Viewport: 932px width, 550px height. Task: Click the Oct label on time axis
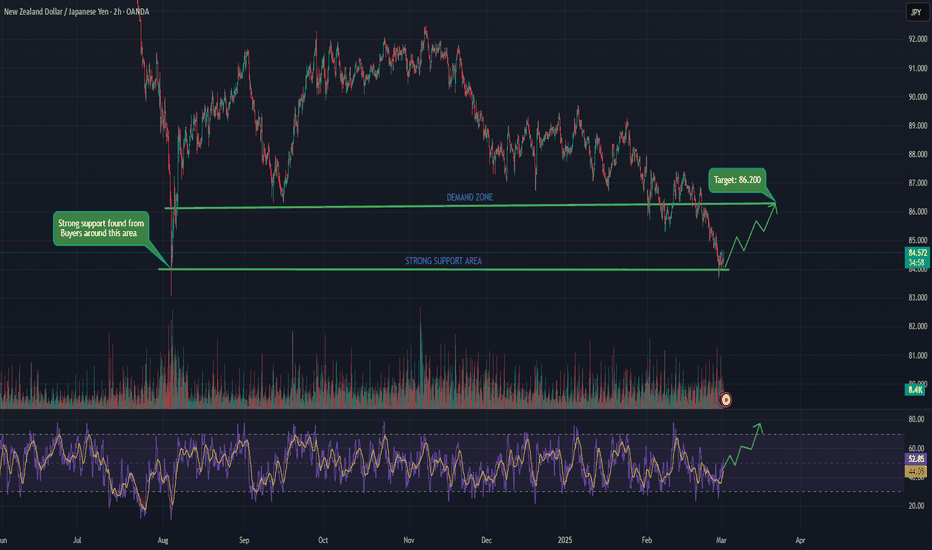pos(323,540)
